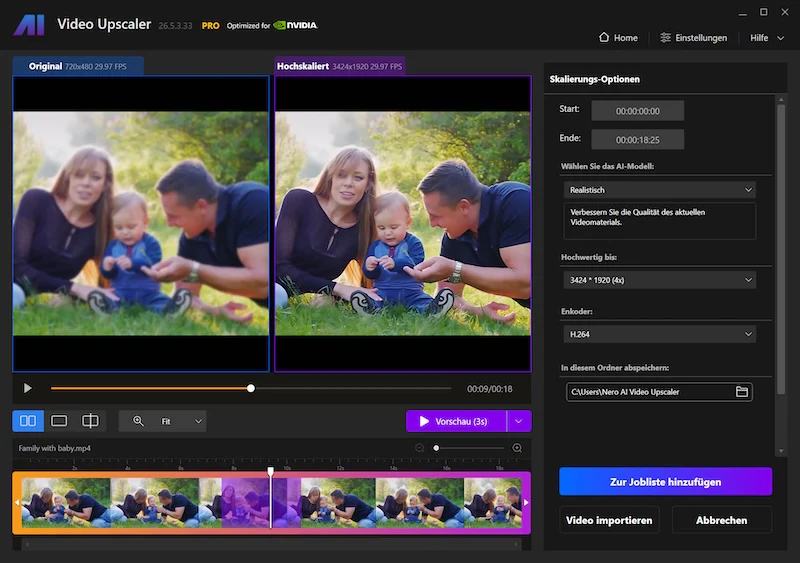The image size is (800, 563).
Task: Enable split-slider comparison view
Action: click(90, 421)
